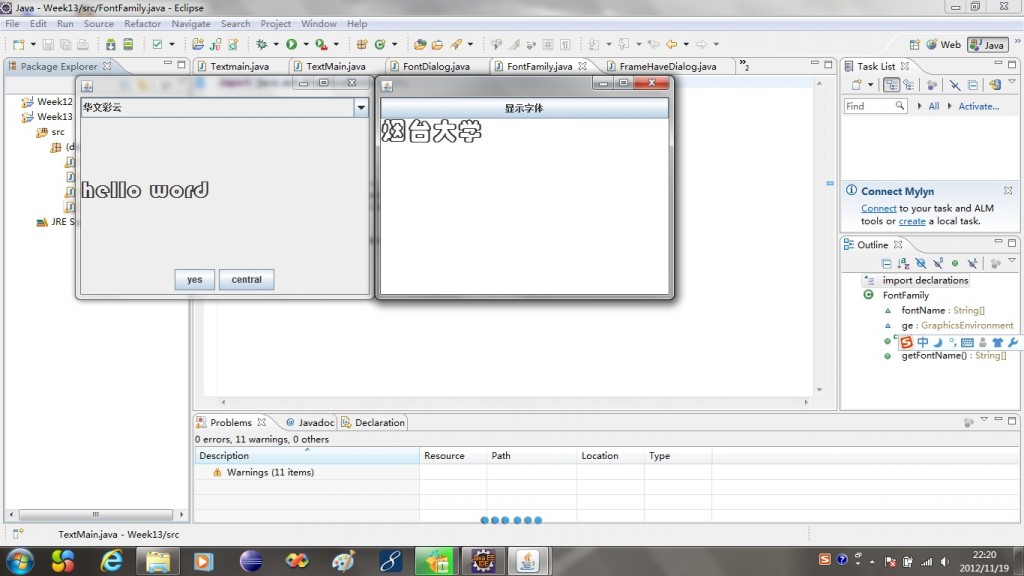This screenshot has width=1024, height=576.
Task: Toggle Categorized view in Task List
Action: pos(891,85)
